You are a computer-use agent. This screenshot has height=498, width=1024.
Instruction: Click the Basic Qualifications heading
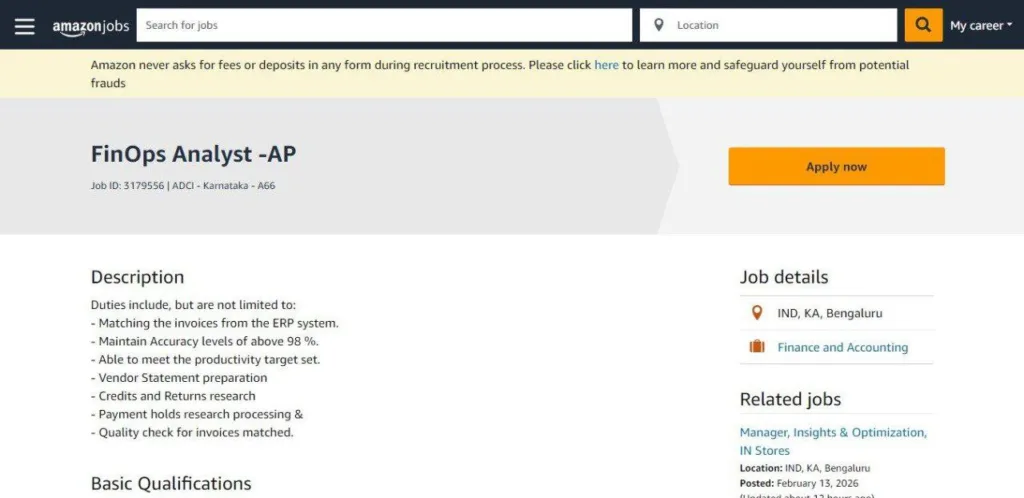click(170, 483)
